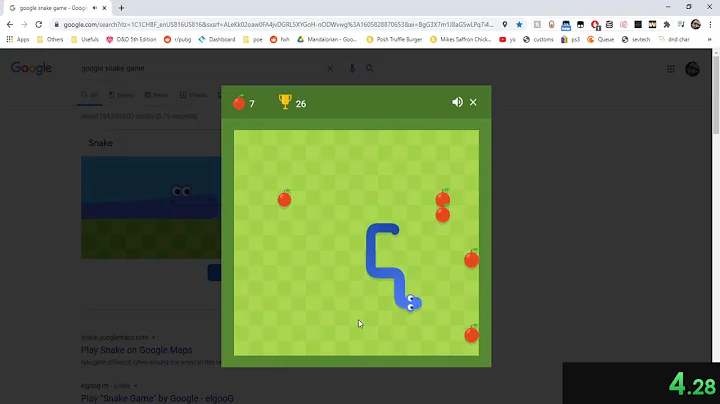Open the Usefuls bookmarks folder
Screen dimensions: 720x404
pos(85,39)
